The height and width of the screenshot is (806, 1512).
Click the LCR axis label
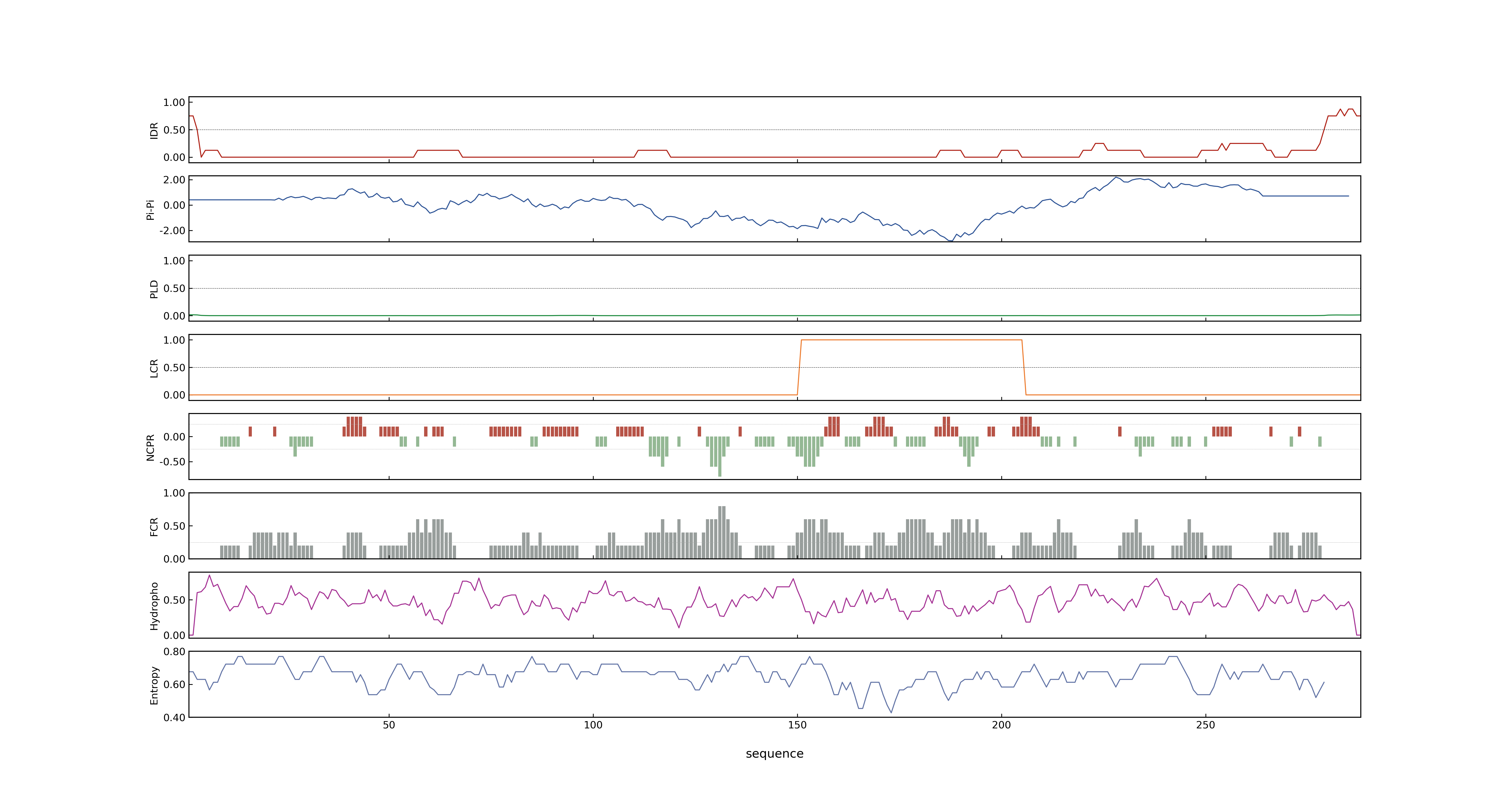pyautogui.click(x=154, y=368)
